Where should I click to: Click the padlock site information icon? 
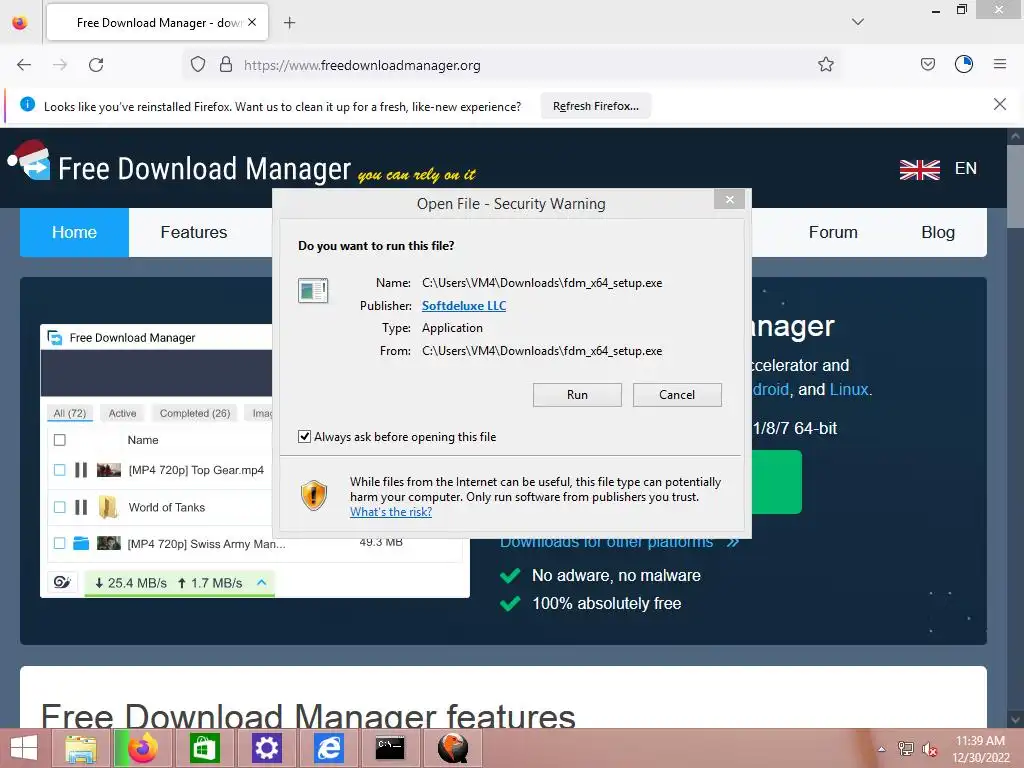(x=226, y=65)
